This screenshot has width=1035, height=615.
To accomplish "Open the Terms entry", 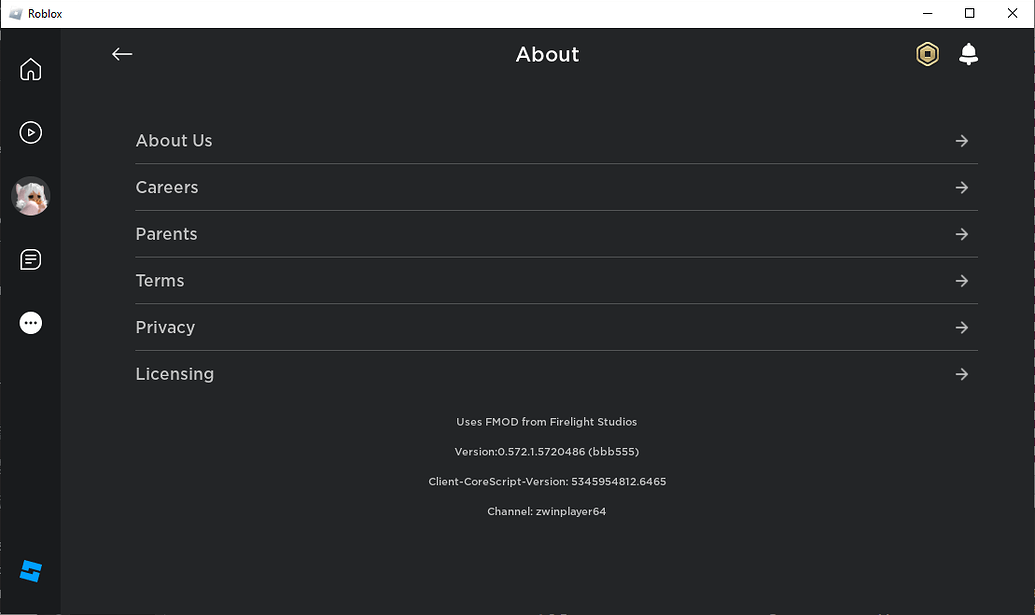I will tap(159, 280).
